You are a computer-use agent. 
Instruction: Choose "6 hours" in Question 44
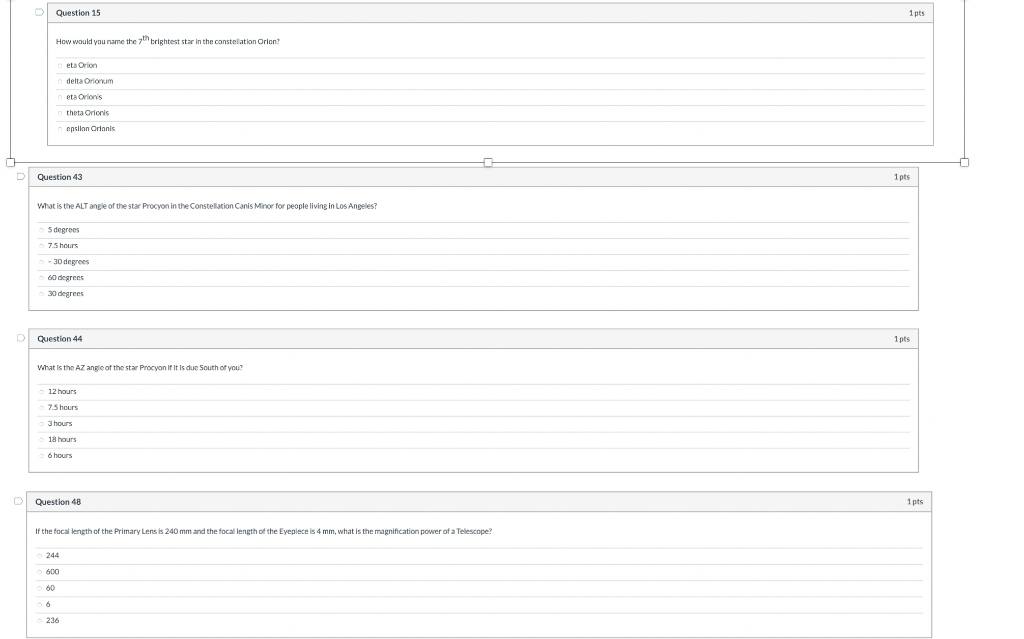(x=42, y=456)
